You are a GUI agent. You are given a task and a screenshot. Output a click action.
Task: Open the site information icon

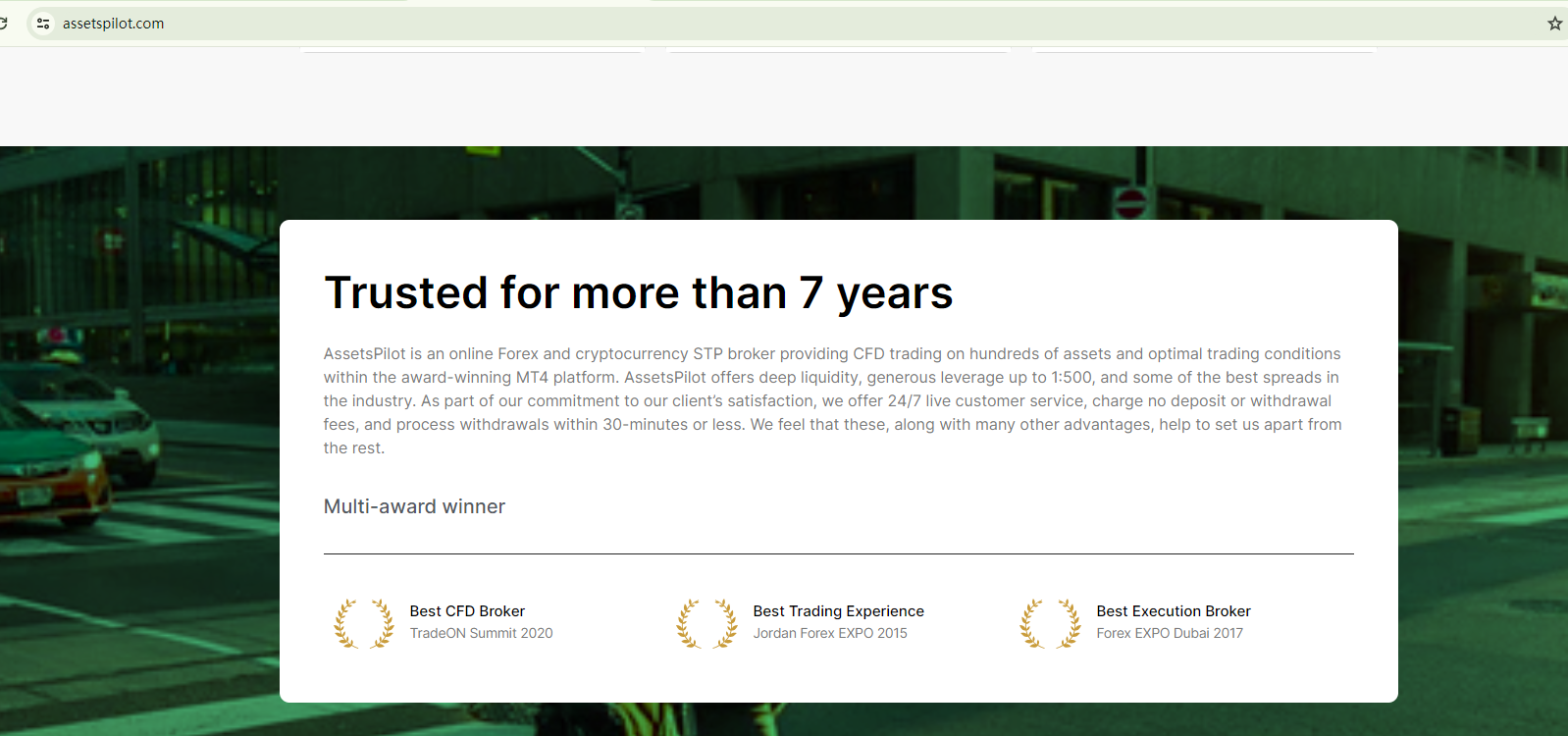click(x=43, y=24)
